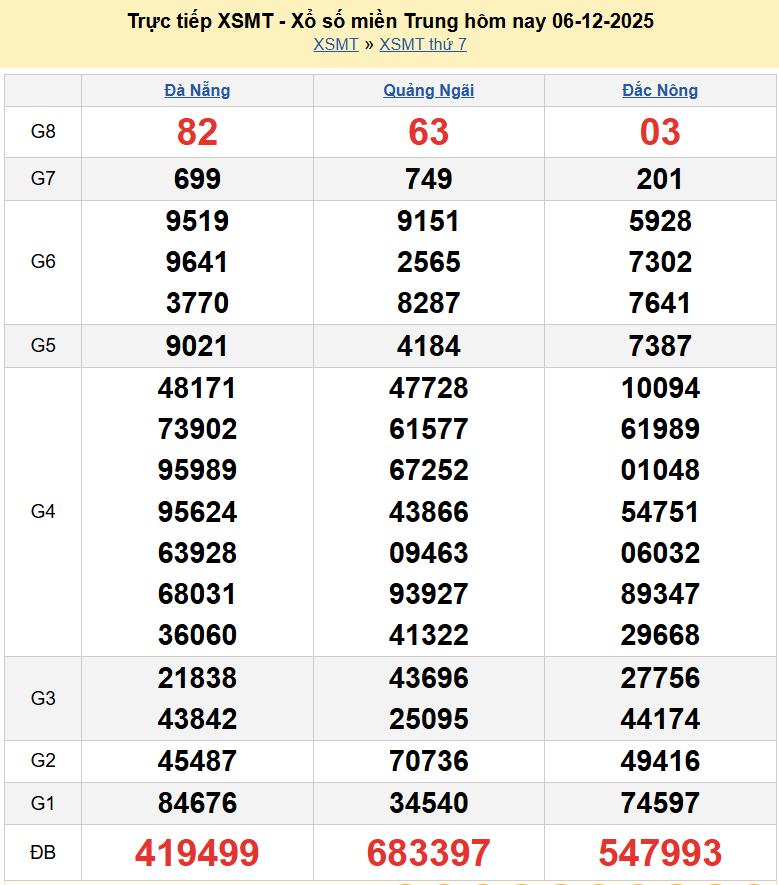Open the XSMT thứ 7 link
The height and width of the screenshot is (885, 779).
[x=423, y=44]
